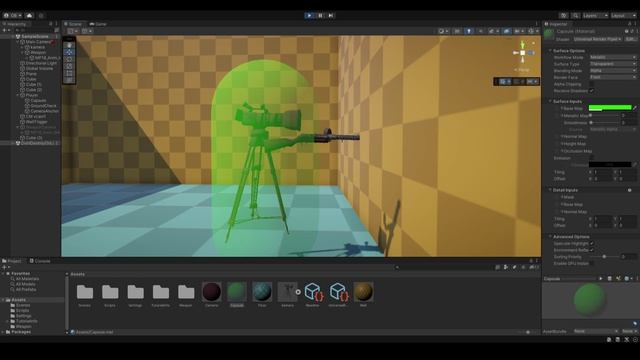Select Global Volume in Hierarchy
This screenshot has height=360, width=640.
(39, 69)
